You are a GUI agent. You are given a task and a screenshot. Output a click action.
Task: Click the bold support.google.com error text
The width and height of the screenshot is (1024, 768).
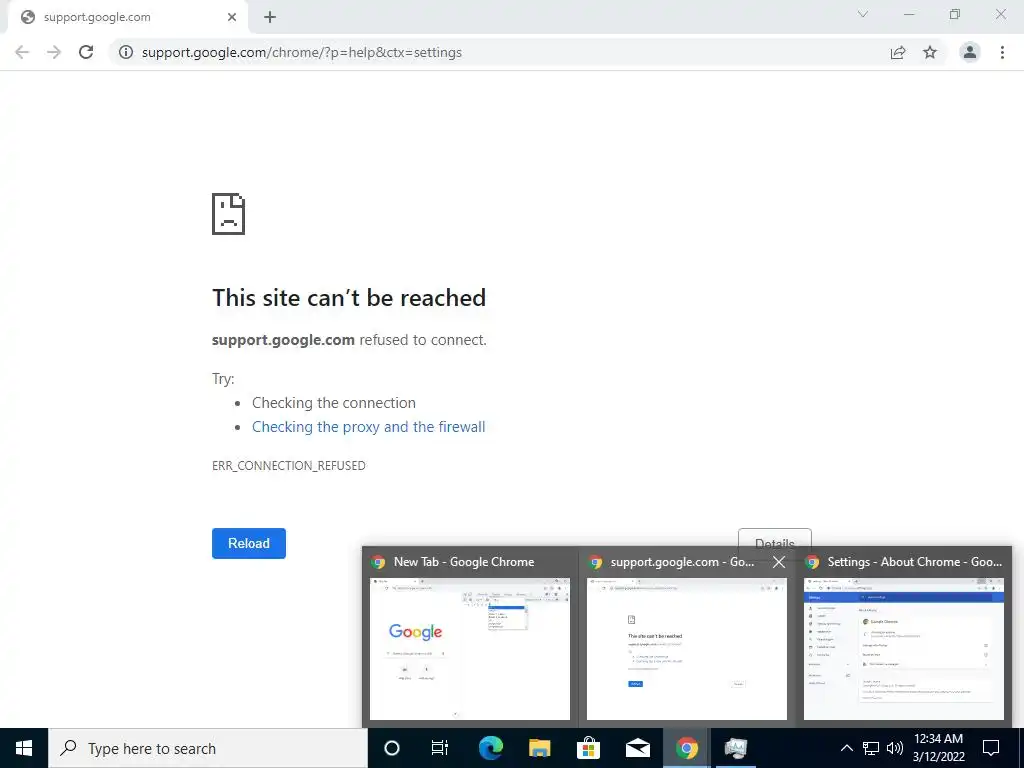tap(283, 340)
